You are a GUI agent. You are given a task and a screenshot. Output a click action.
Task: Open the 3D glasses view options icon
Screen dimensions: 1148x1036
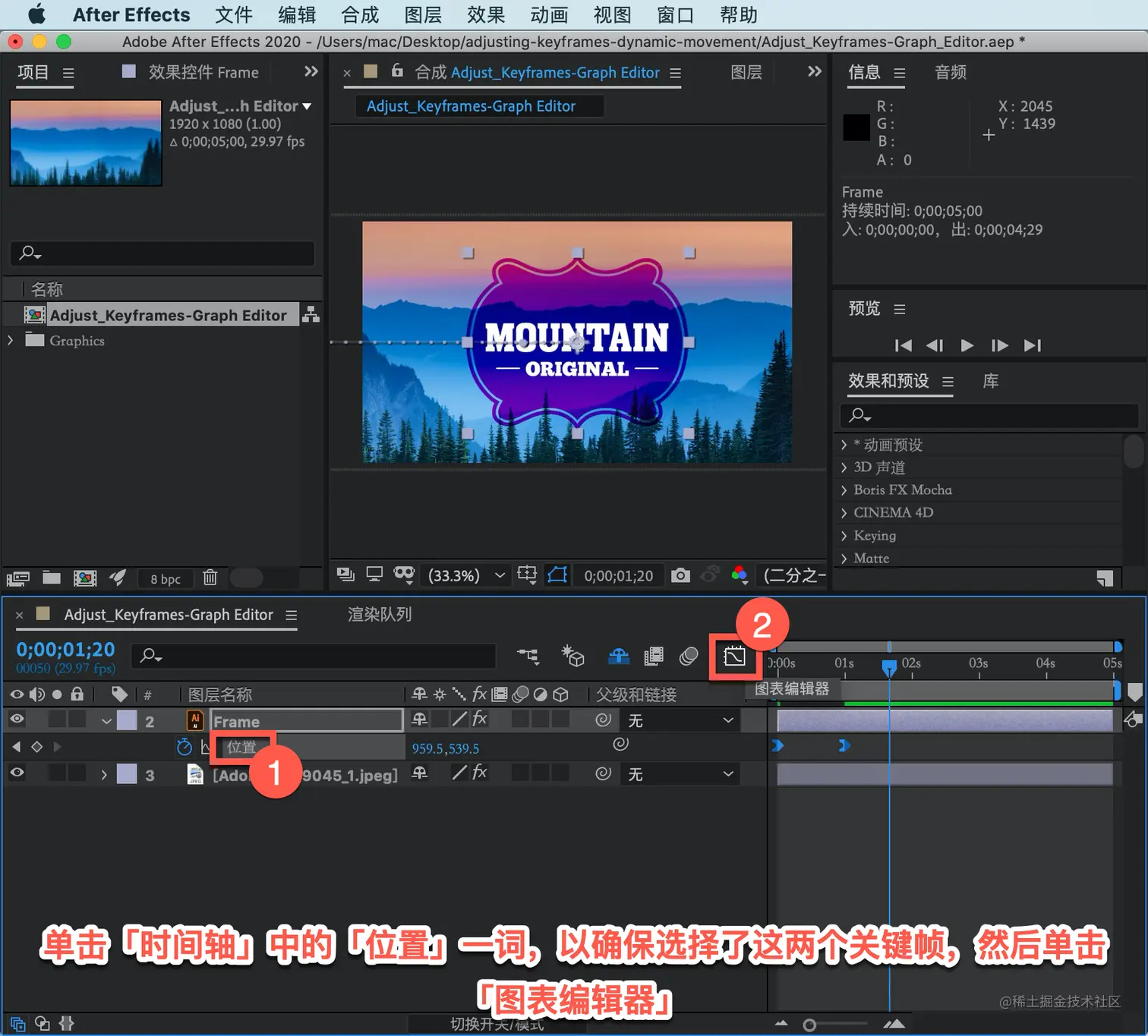click(404, 575)
